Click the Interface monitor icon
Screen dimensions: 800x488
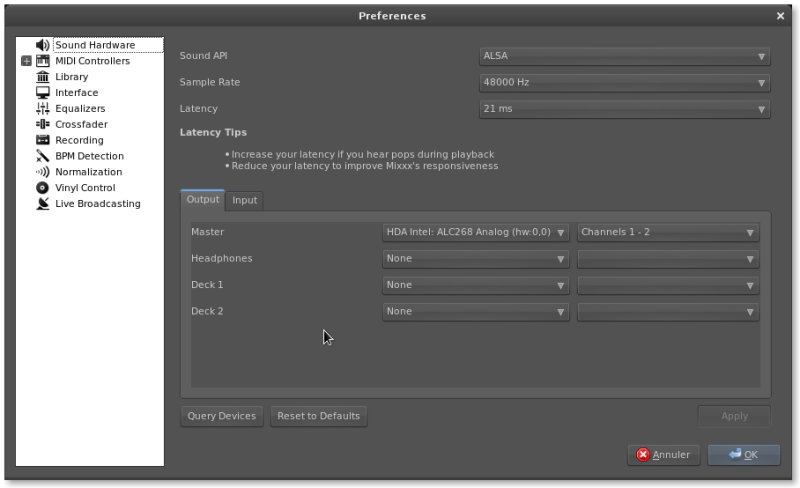(43, 92)
